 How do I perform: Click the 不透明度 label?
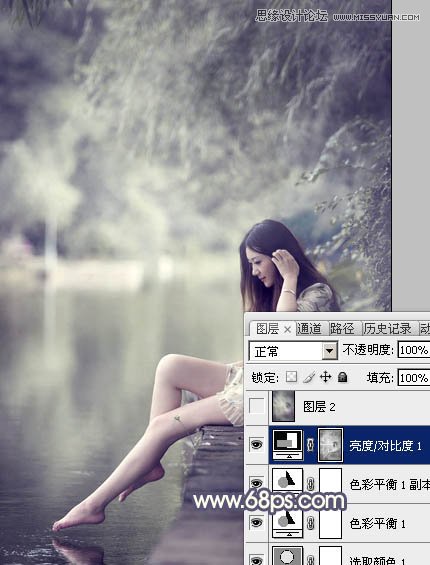tap(368, 350)
